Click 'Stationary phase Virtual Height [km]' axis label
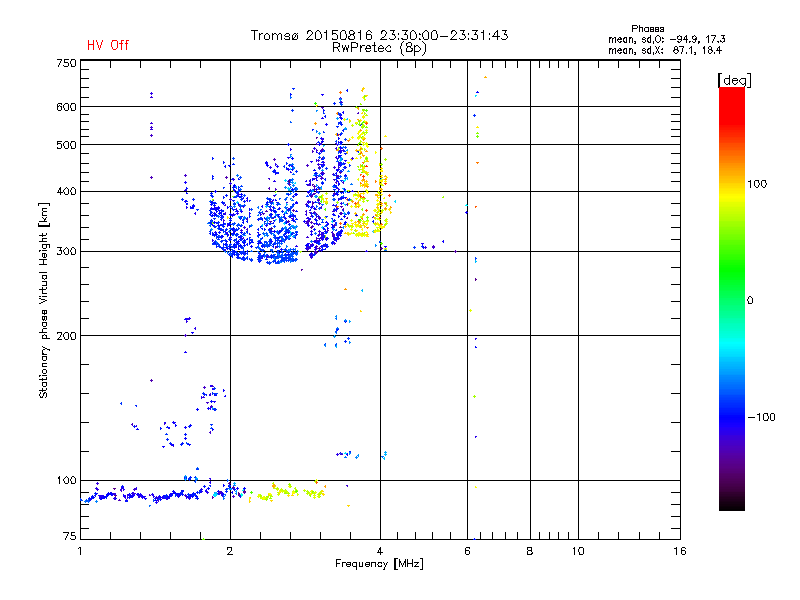 click(x=44, y=300)
